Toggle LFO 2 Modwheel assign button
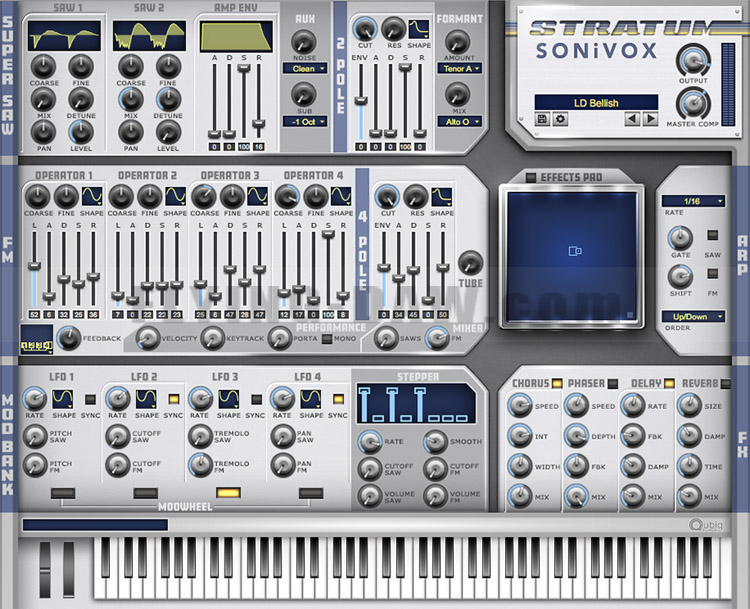The image size is (750, 609). [x=145, y=493]
